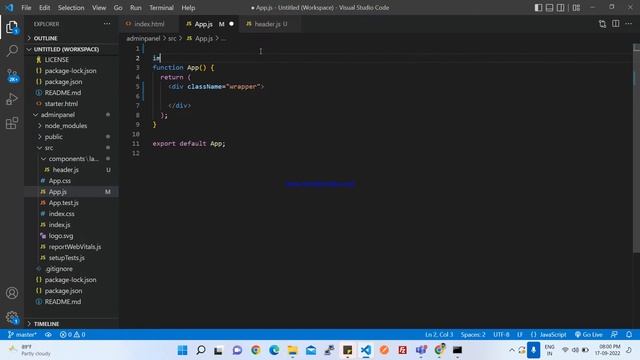The height and width of the screenshot is (360, 640).
Task: Open the Source Control view
Action: pyautogui.click(x=12, y=75)
